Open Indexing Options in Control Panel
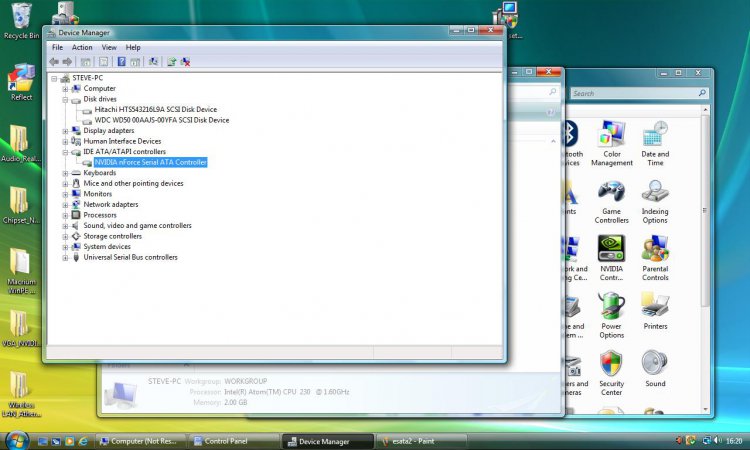 pyautogui.click(x=655, y=202)
